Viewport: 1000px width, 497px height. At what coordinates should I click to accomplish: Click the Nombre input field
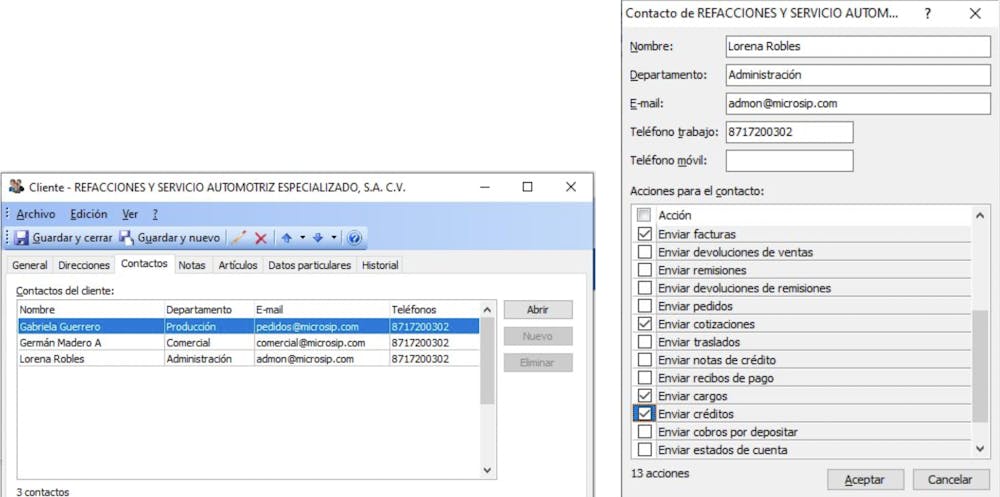click(x=858, y=47)
